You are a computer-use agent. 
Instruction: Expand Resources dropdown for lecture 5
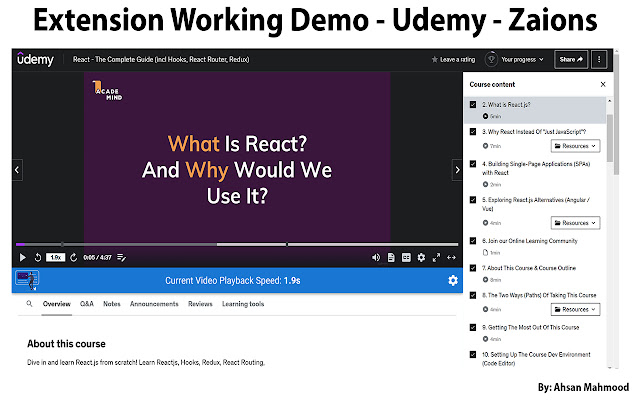575,223
